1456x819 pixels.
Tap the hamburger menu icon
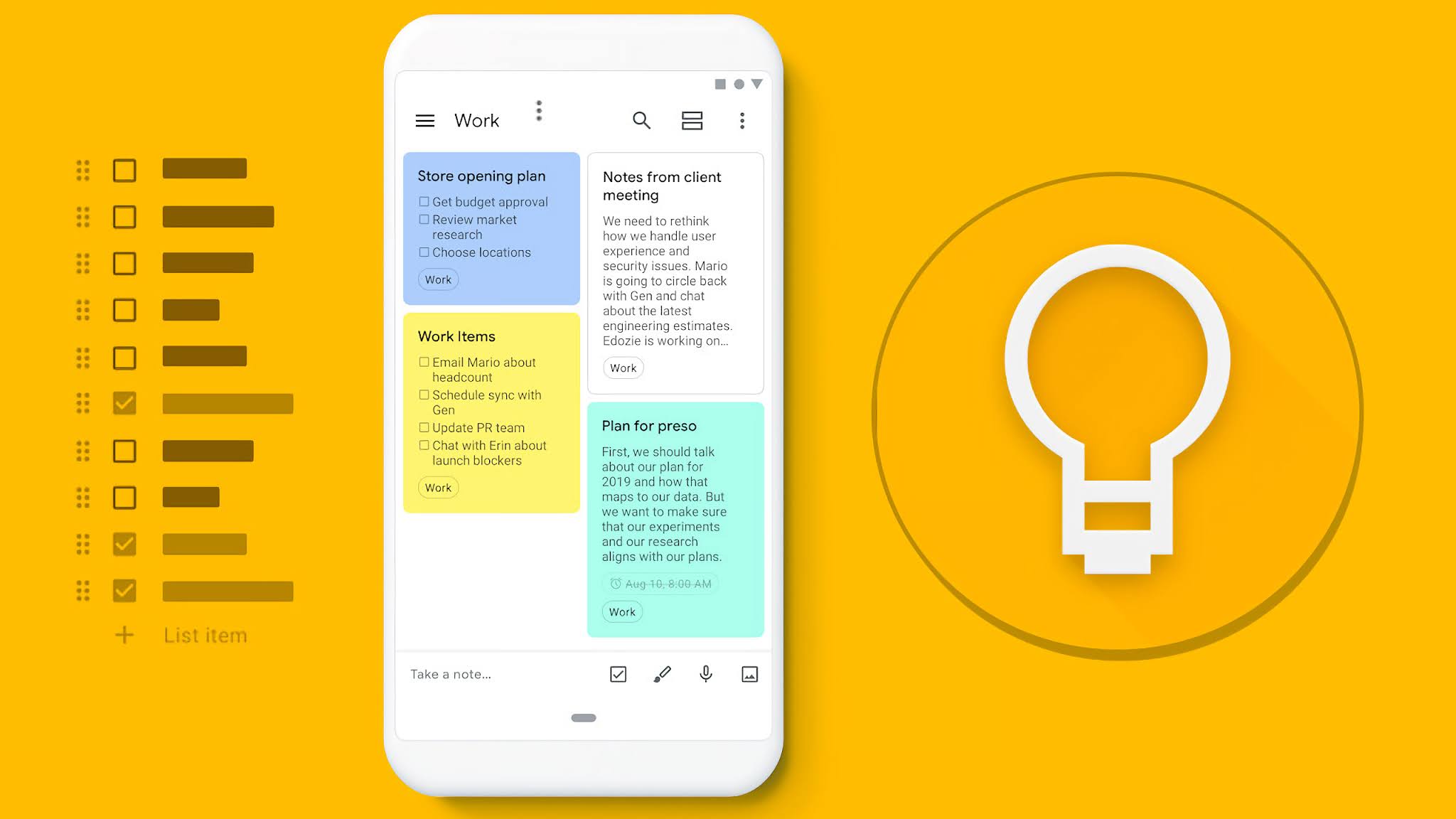[x=424, y=120]
